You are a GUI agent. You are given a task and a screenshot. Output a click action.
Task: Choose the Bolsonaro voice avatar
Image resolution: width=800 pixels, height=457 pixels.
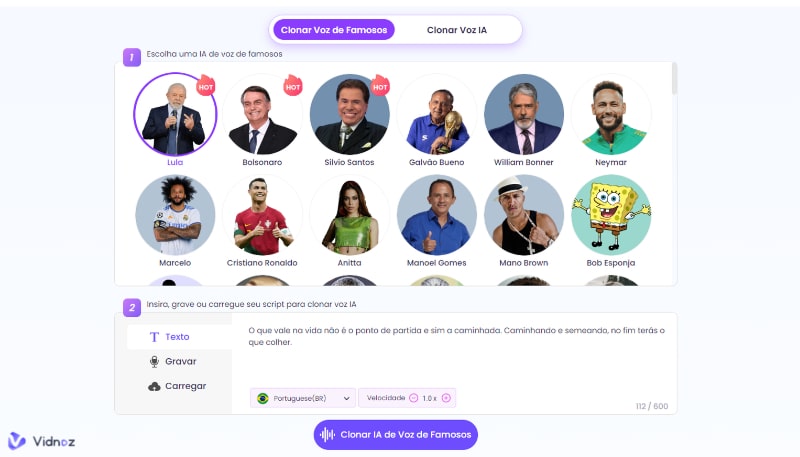[262, 114]
